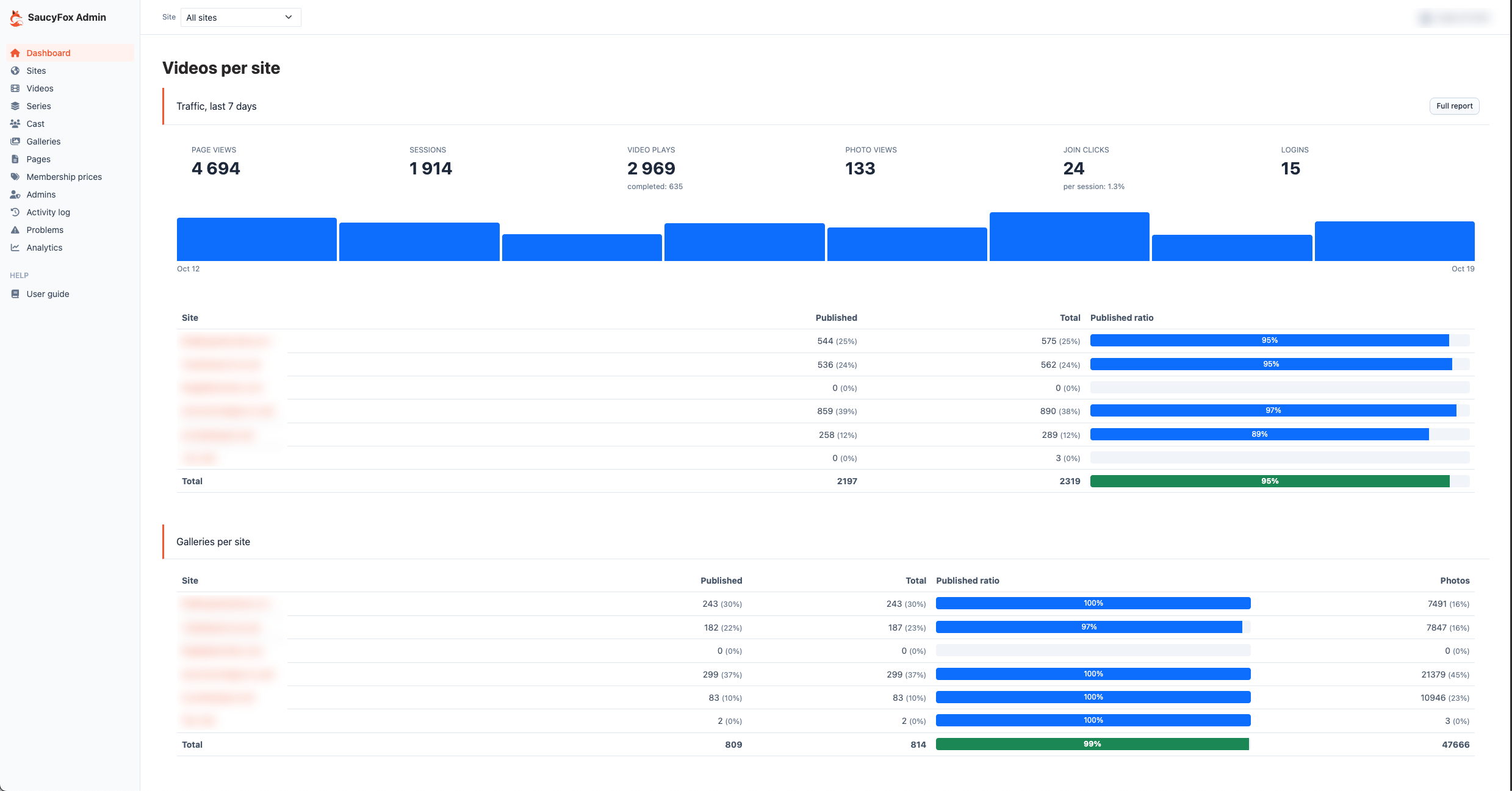The width and height of the screenshot is (1512, 791).
Task: Click the Activity log history icon
Action: [15, 212]
